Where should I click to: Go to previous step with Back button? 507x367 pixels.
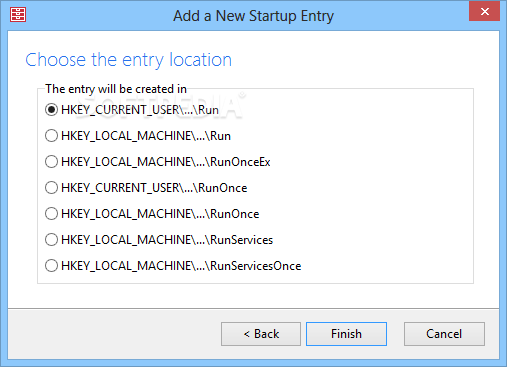click(x=261, y=334)
